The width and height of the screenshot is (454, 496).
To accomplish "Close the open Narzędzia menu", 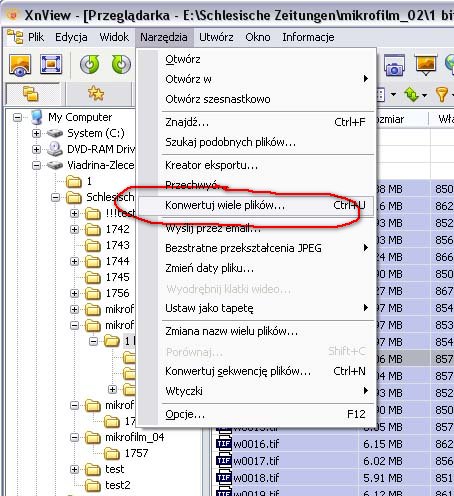I will coord(164,37).
